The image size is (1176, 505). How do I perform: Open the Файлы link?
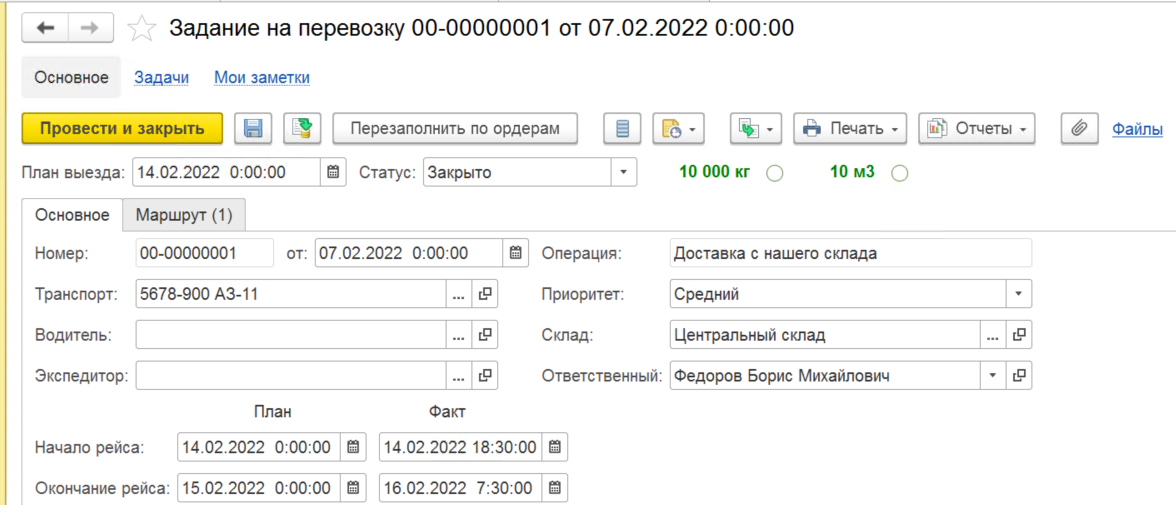(1137, 128)
